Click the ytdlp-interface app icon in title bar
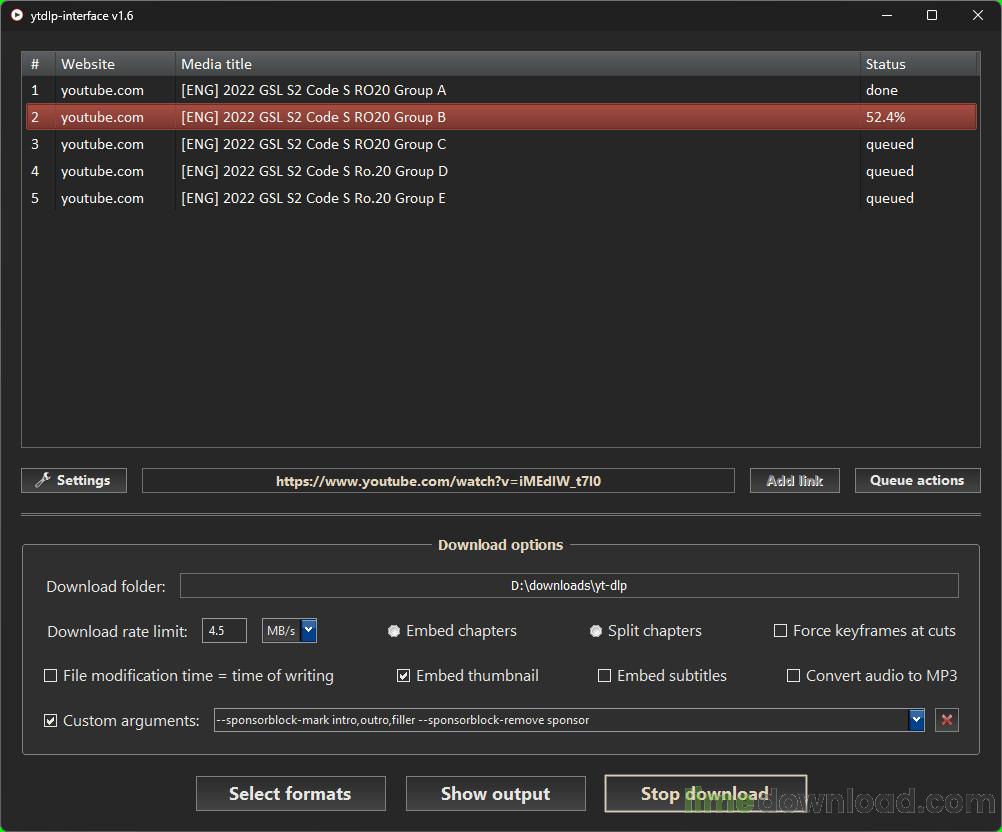Viewport: 1002px width, 832px height. (16, 16)
